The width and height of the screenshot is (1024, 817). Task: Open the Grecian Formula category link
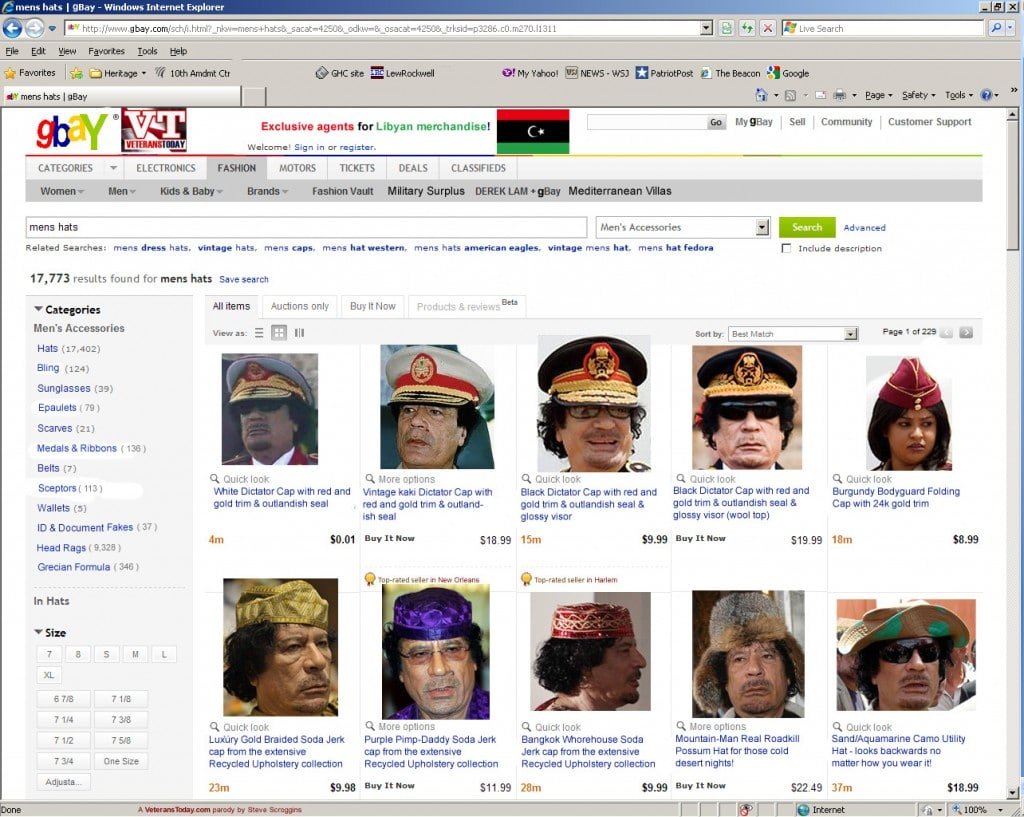74,567
